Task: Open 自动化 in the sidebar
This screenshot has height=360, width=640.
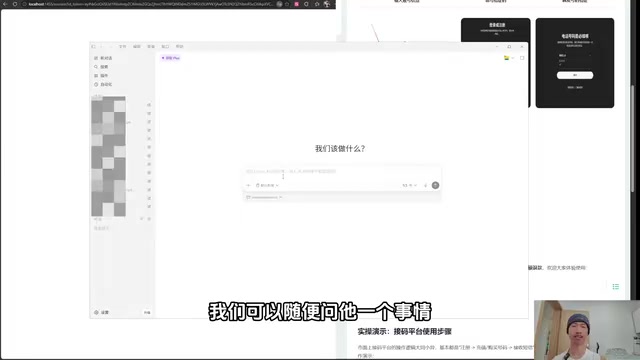Action: coord(103,84)
